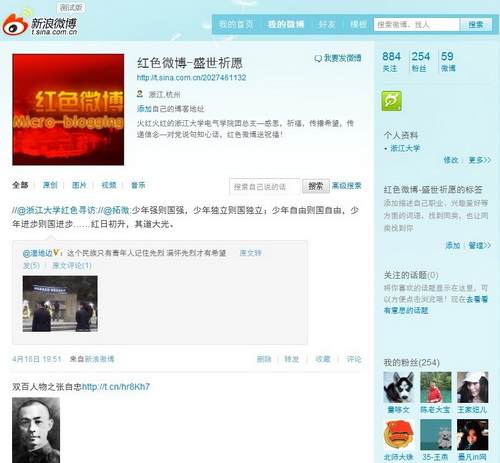Click the 搜索 button in top bar
The width and height of the screenshot is (500, 463).
coord(476,24)
